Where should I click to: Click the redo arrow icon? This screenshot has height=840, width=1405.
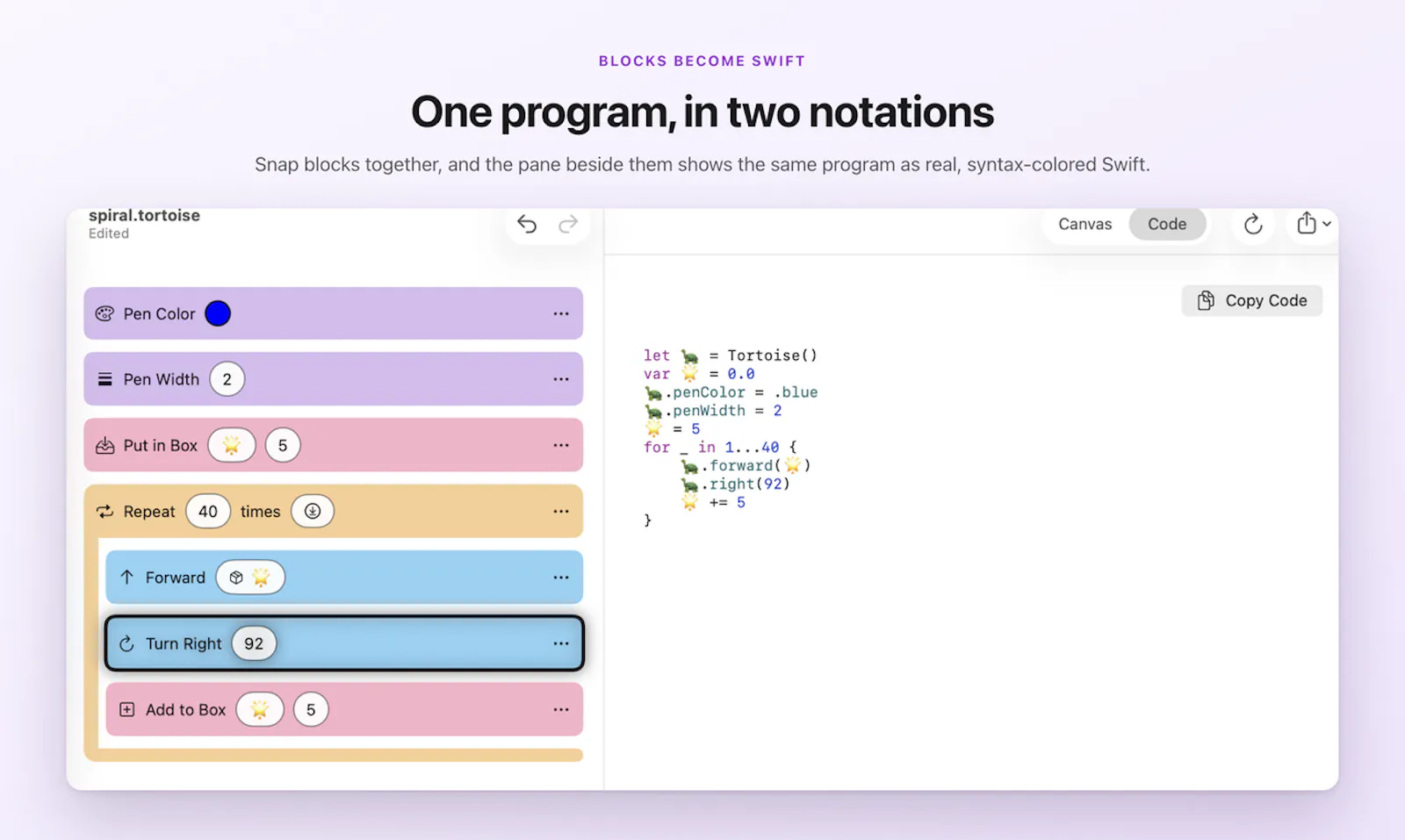click(568, 225)
